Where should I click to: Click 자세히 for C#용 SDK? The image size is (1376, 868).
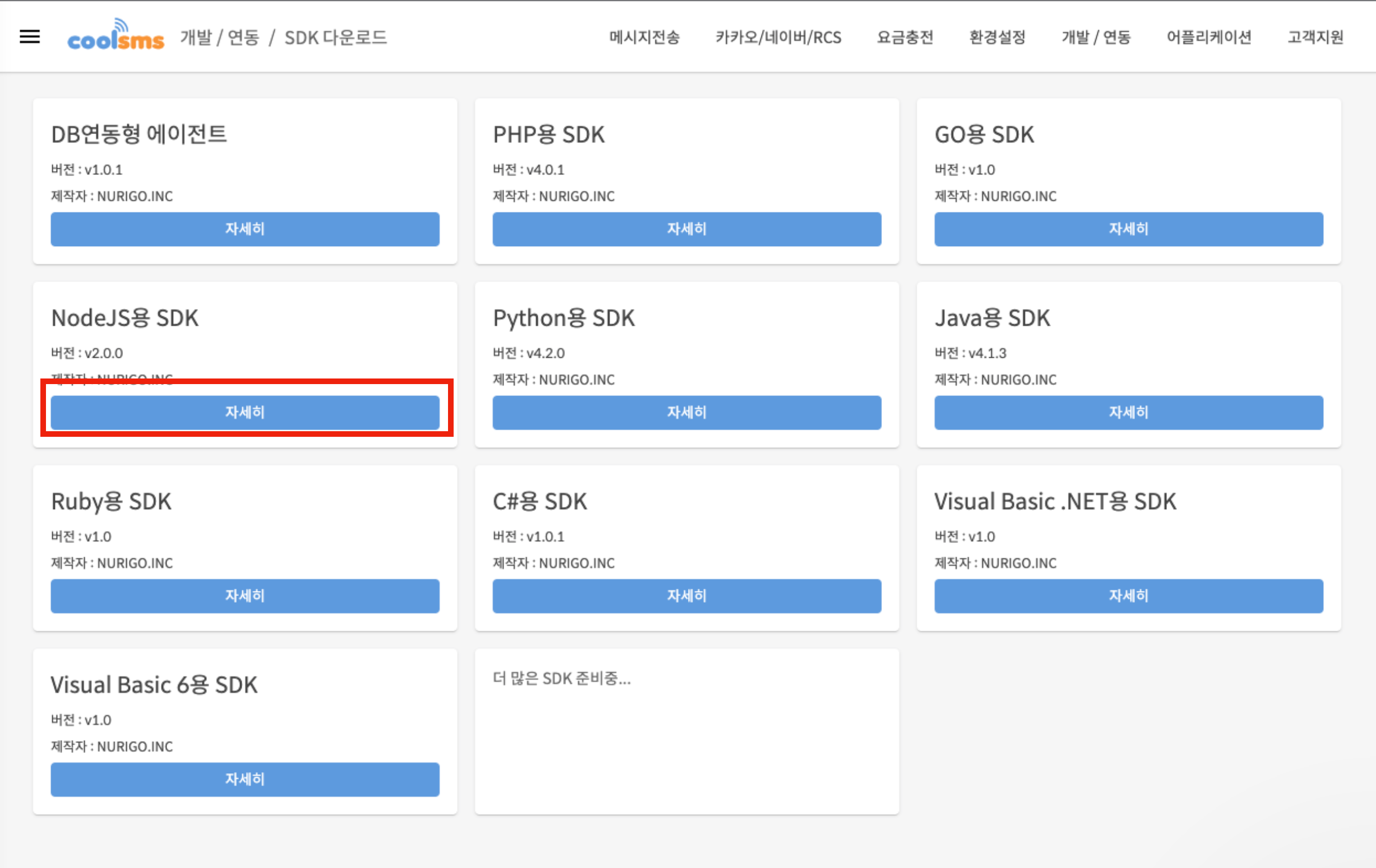click(x=686, y=596)
